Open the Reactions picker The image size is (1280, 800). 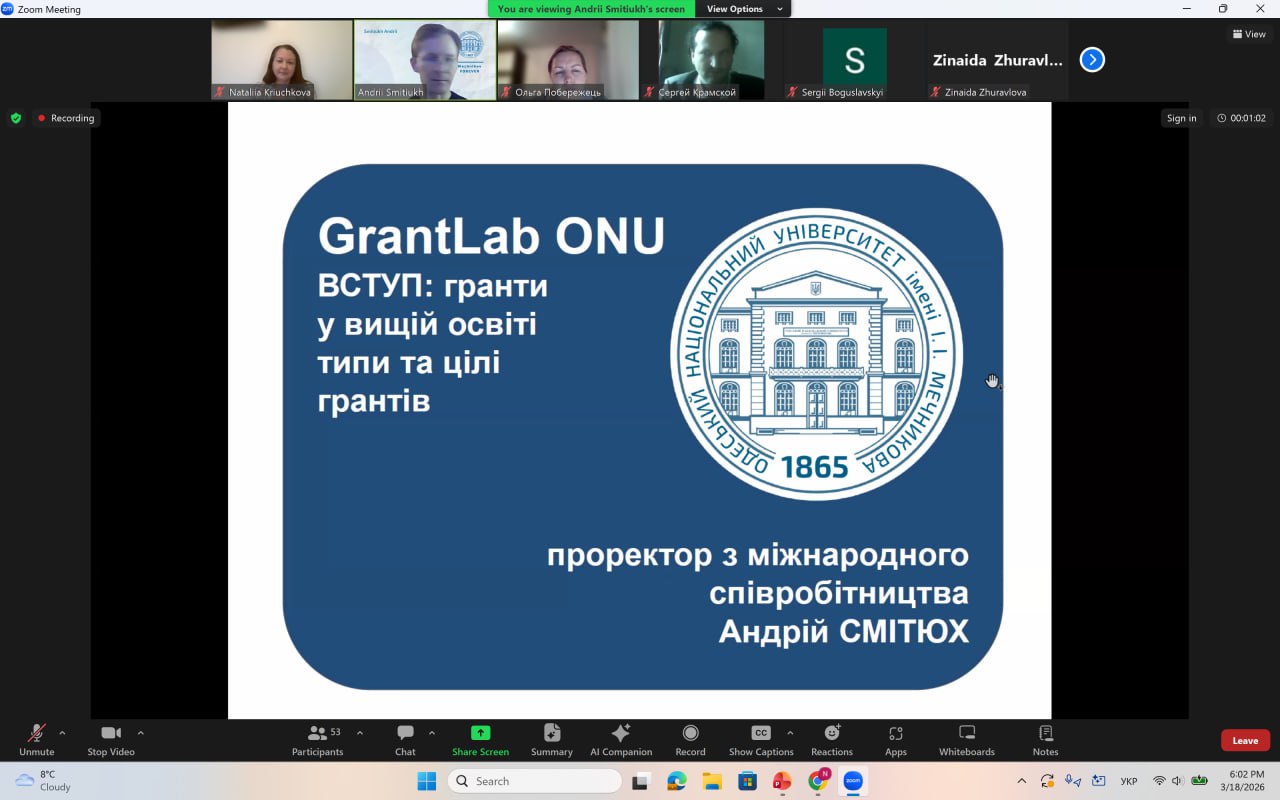coord(831,739)
